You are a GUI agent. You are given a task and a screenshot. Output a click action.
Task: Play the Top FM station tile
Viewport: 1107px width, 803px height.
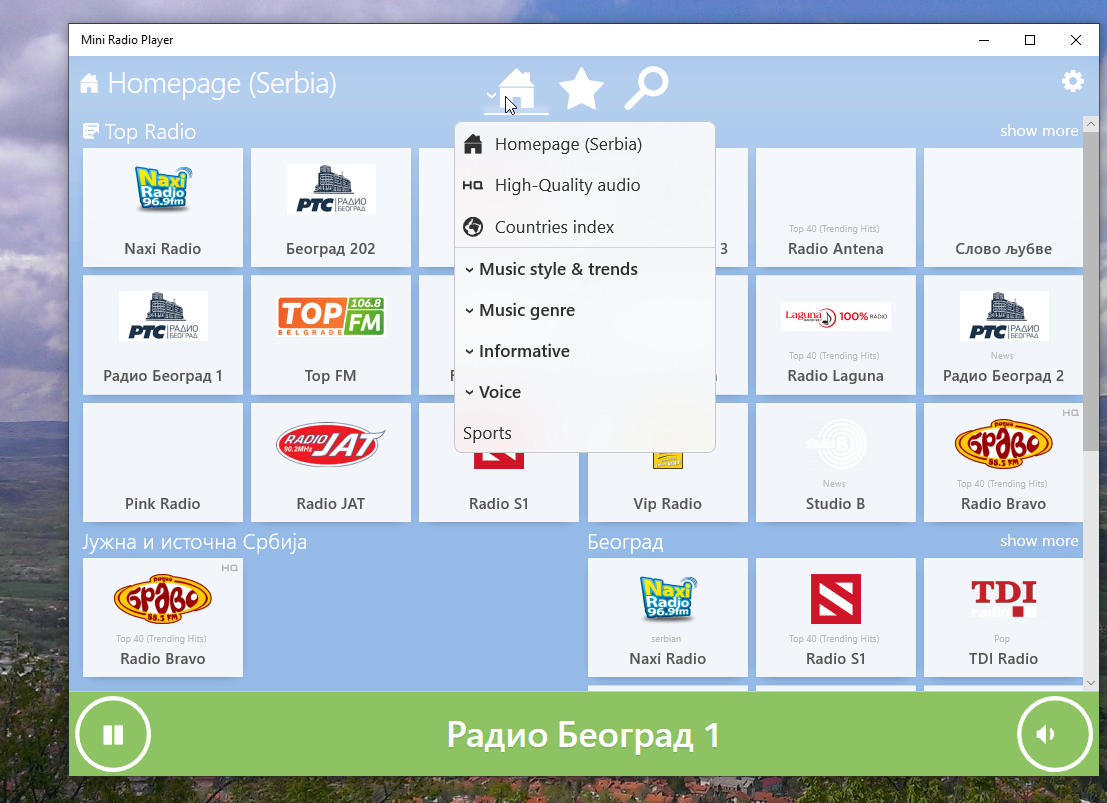click(x=331, y=335)
